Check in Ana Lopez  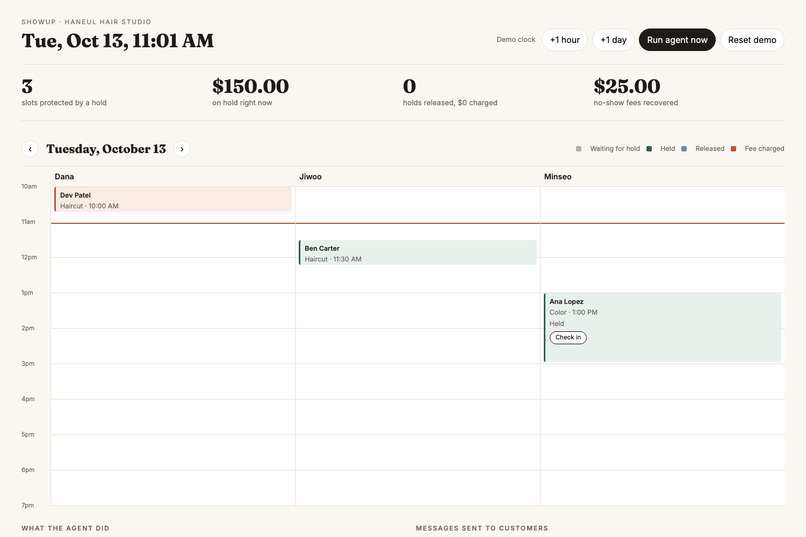[568, 338]
